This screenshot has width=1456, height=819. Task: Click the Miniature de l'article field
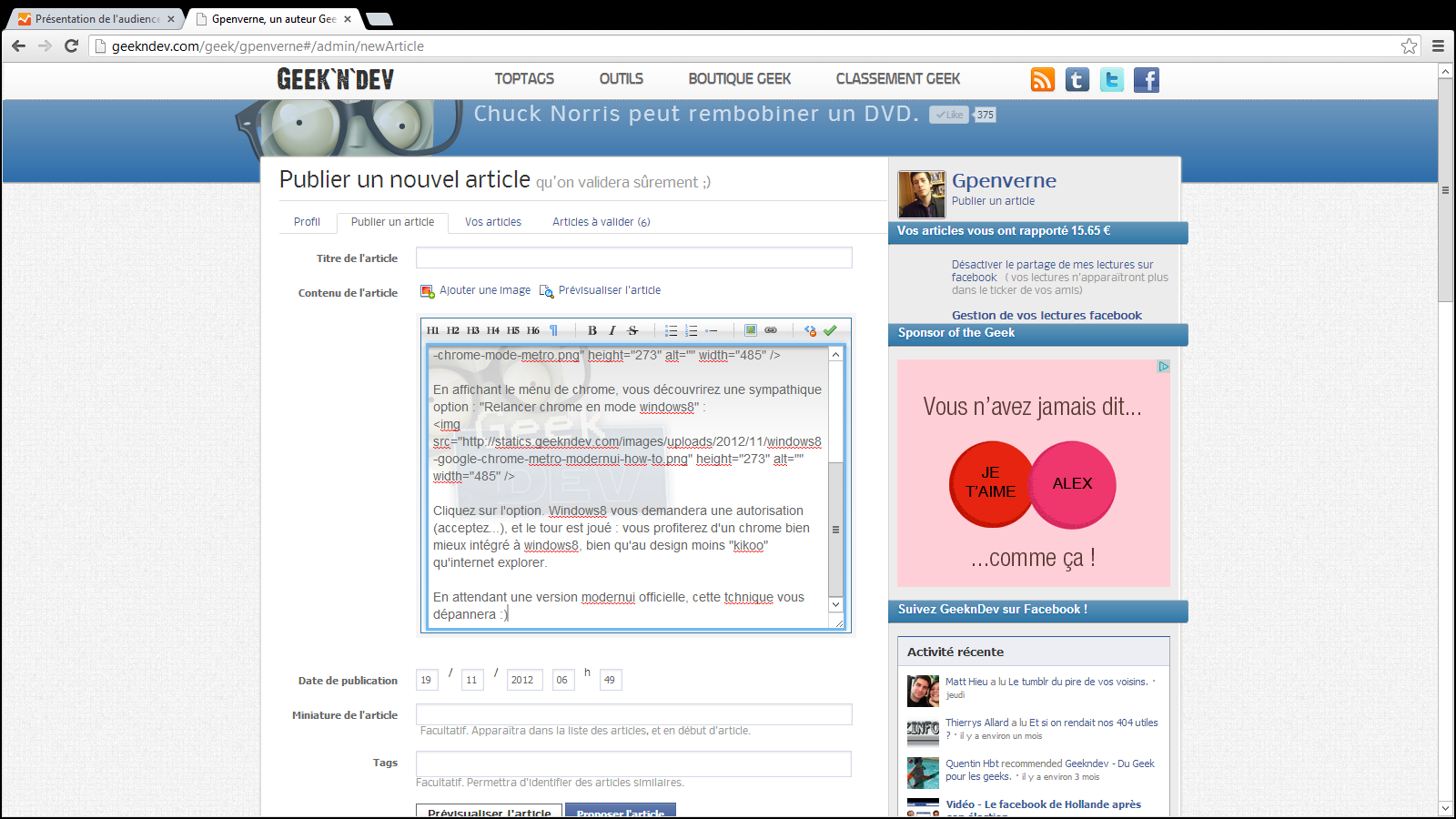coord(634,714)
